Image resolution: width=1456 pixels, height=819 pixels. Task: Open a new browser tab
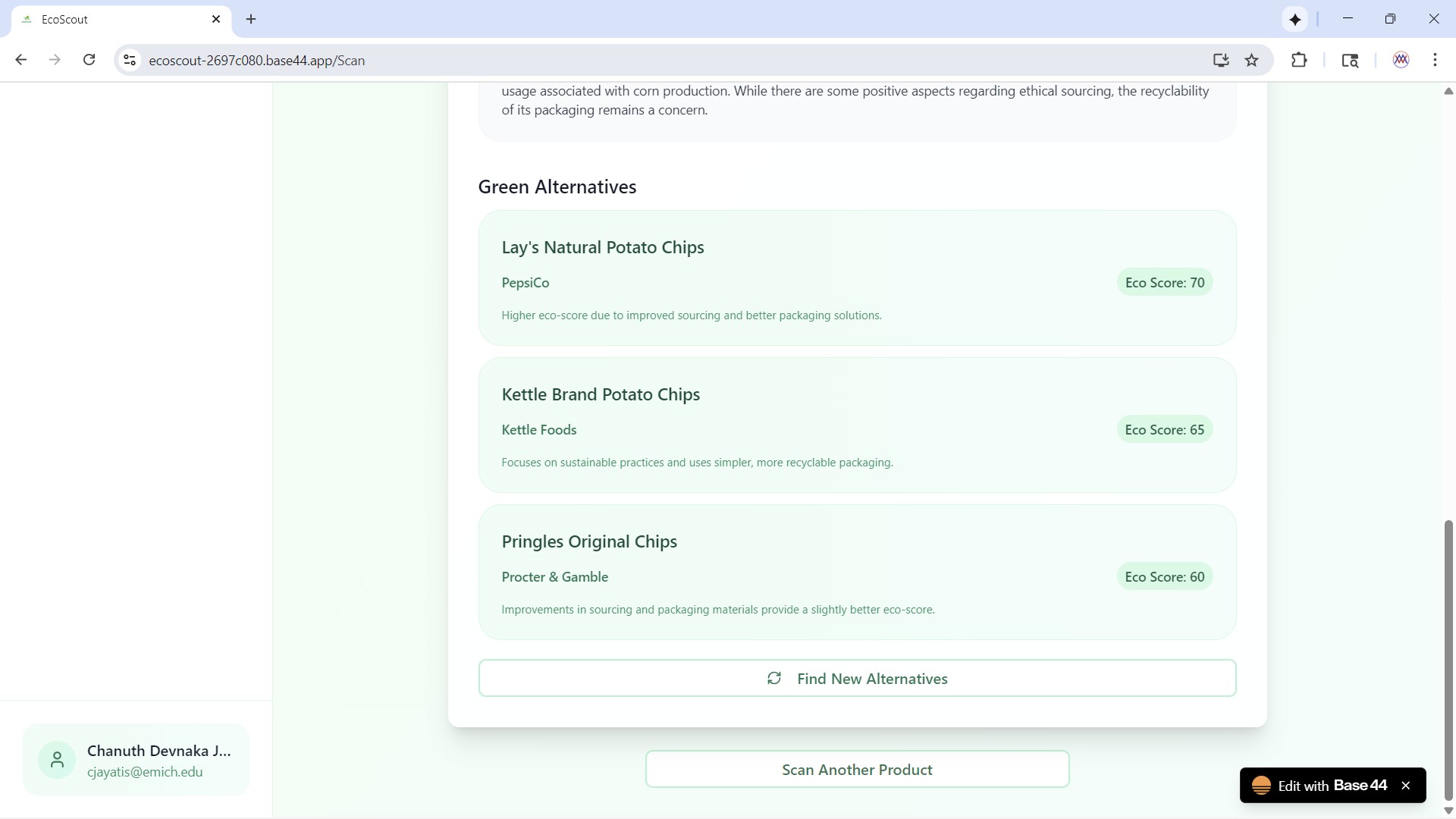251,19
